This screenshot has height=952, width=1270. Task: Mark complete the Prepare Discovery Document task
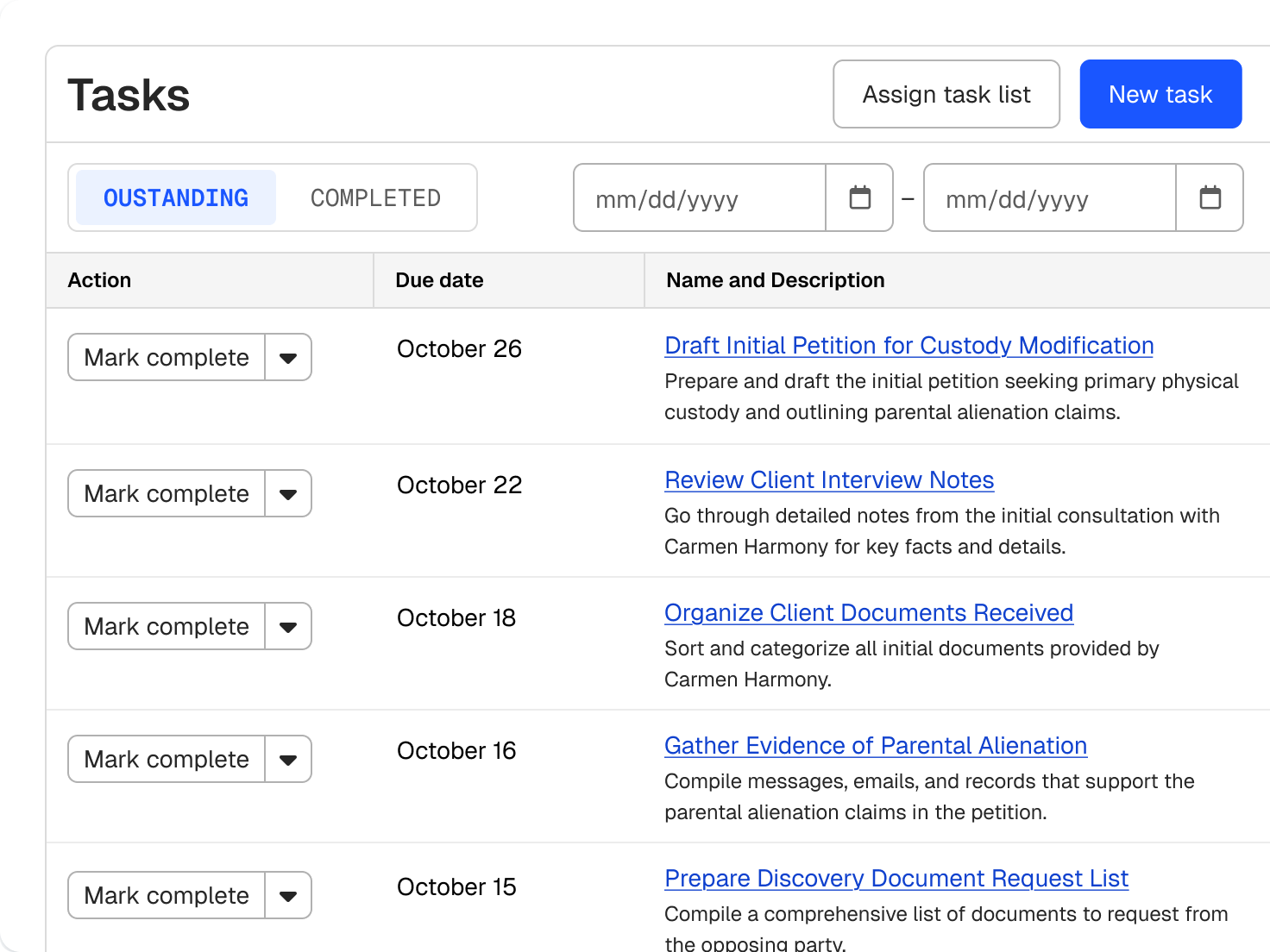point(167,895)
